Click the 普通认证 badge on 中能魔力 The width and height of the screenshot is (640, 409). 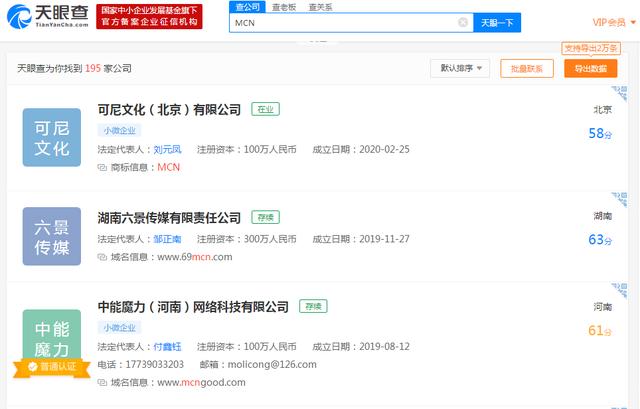tap(51, 367)
